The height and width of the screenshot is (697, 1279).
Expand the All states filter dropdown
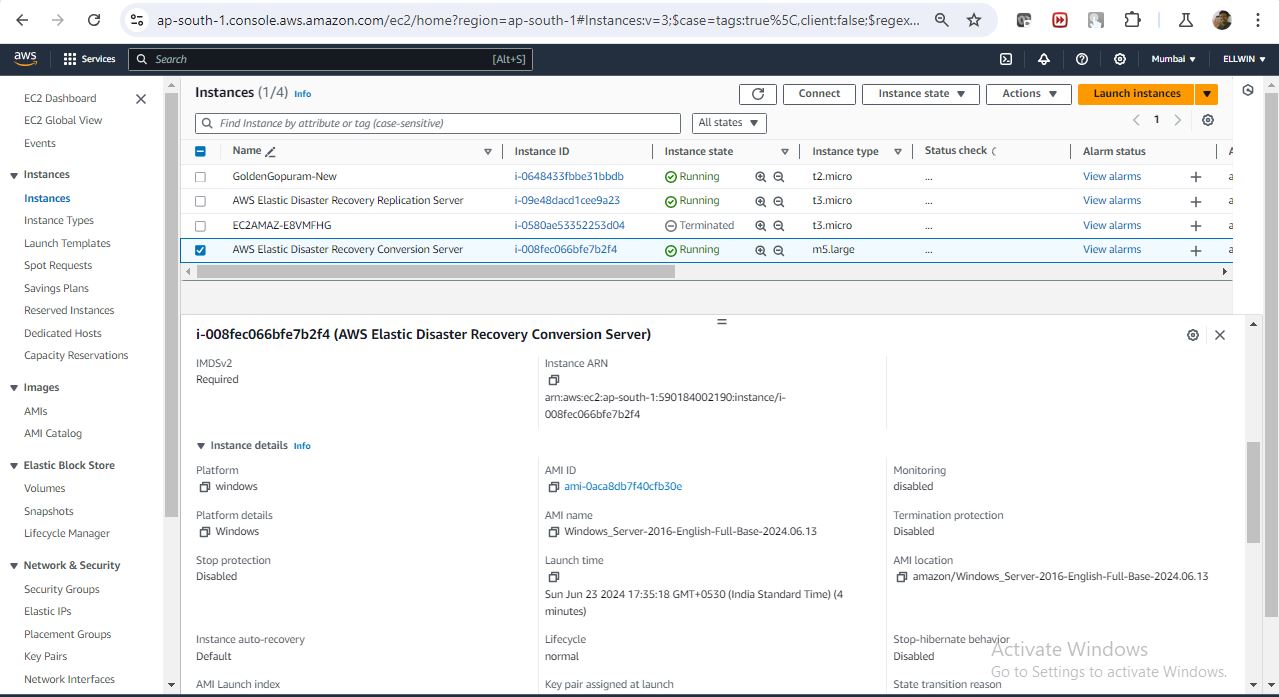[x=729, y=123]
